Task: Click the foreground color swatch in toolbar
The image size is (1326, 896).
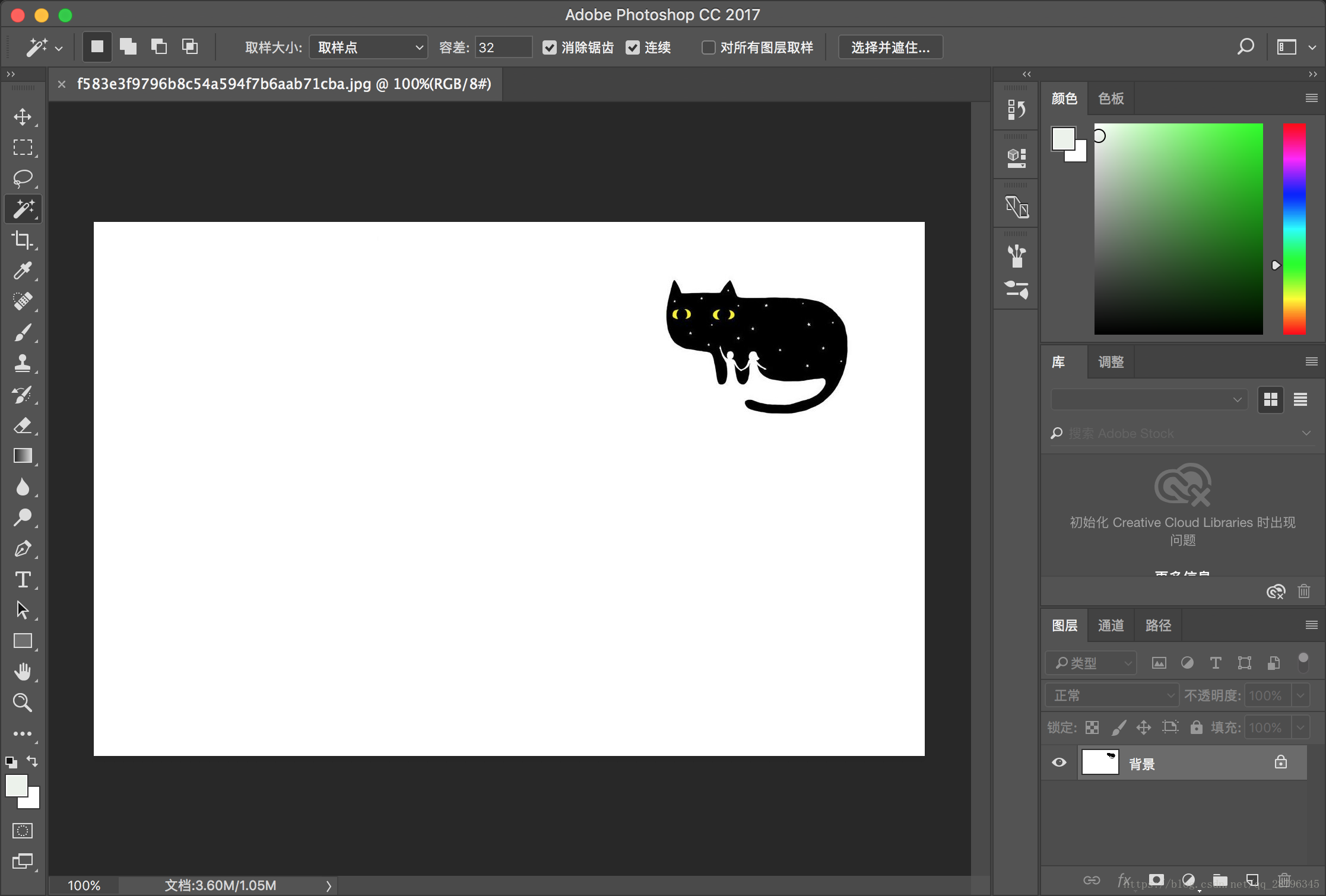Action: click(16, 786)
